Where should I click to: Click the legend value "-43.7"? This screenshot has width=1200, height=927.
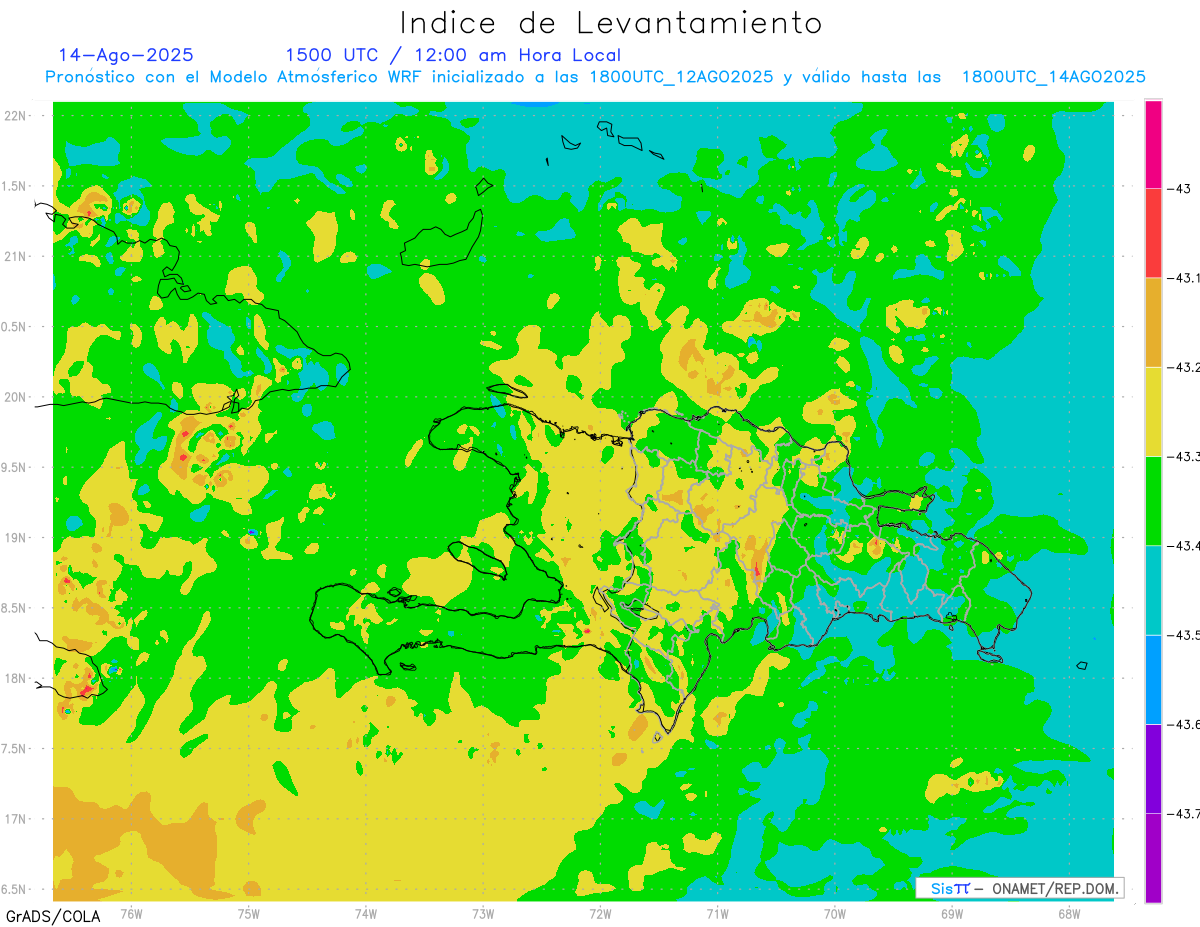[1184, 812]
